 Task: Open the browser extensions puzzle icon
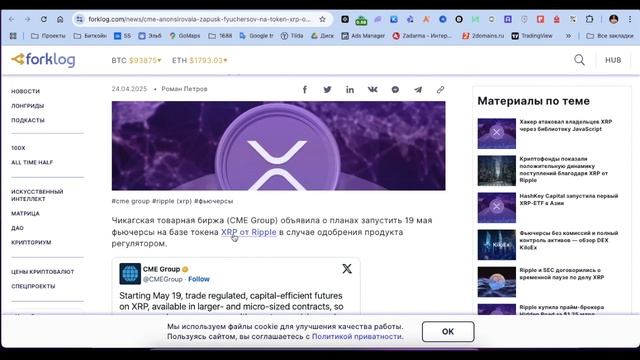[589, 19]
